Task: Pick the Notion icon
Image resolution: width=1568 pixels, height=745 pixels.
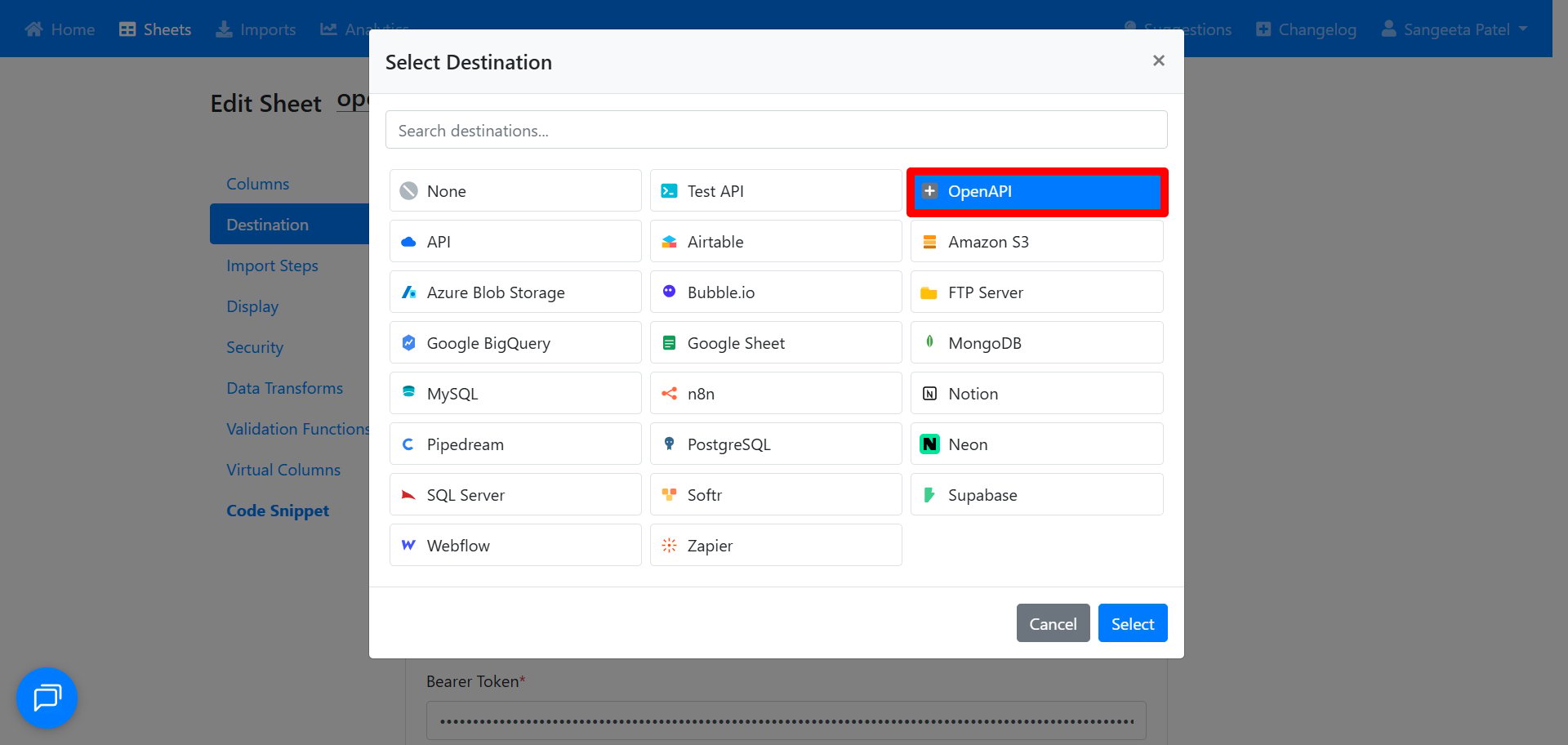Action: (929, 393)
